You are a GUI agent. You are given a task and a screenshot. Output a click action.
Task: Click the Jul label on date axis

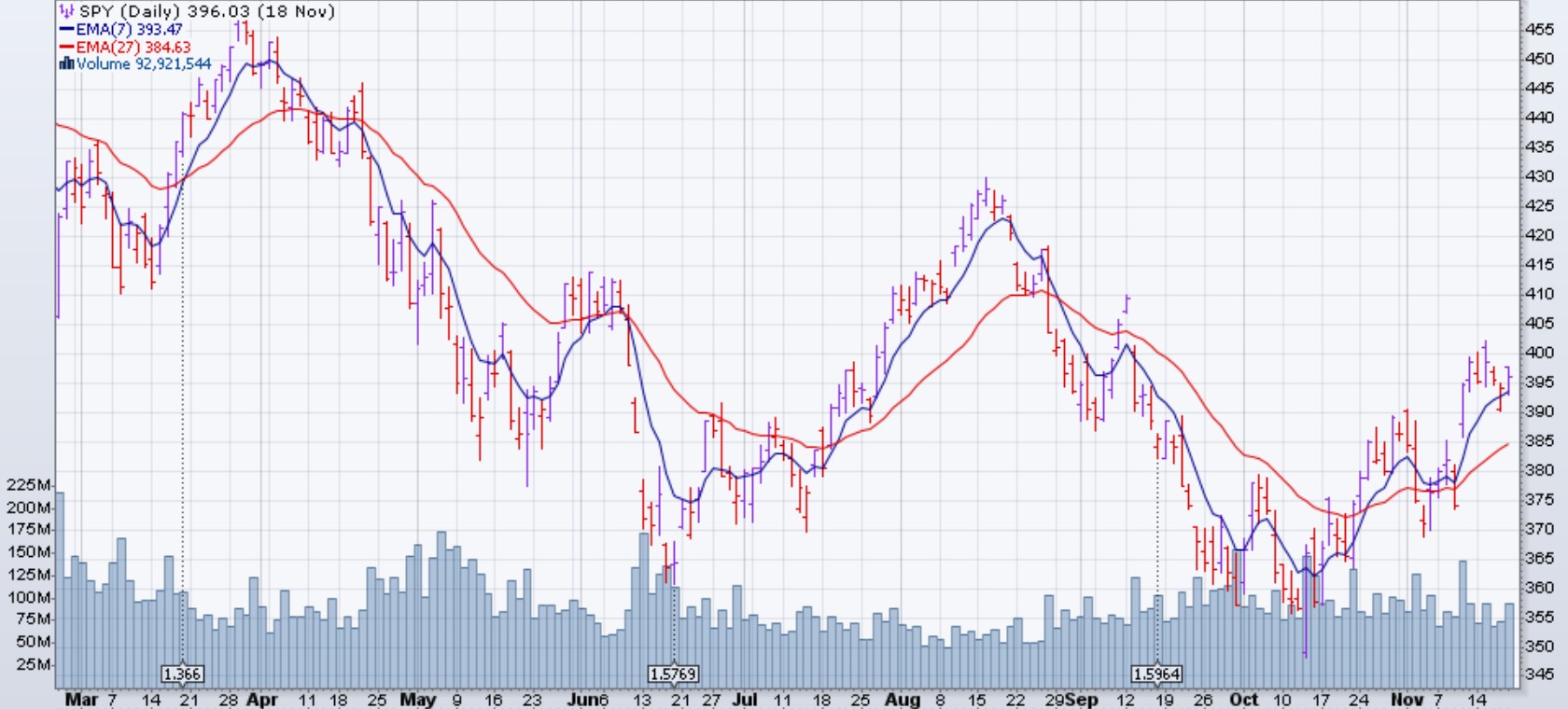point(744,699)
